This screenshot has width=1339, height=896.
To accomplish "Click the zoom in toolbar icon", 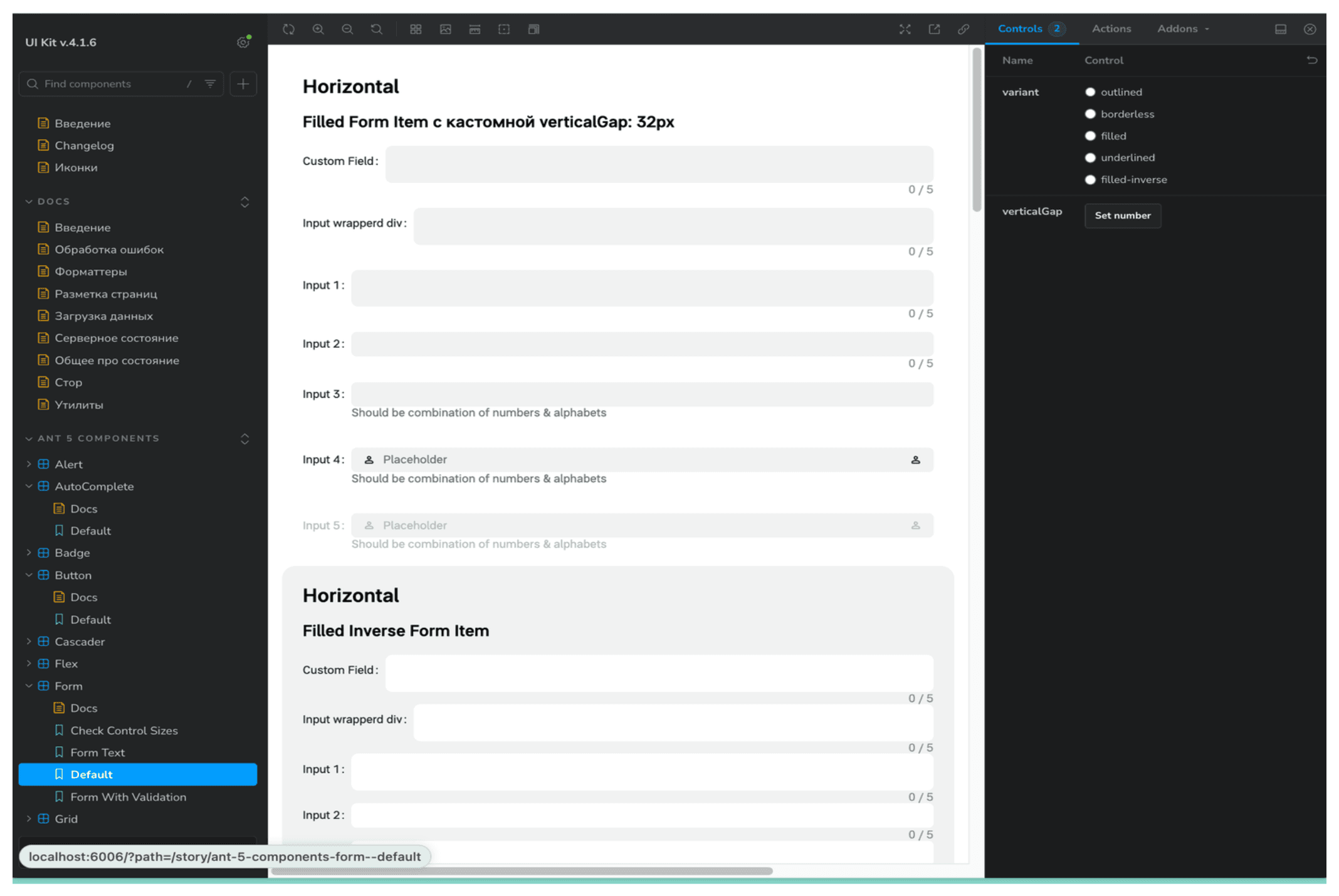I will (x=318, y=29).
